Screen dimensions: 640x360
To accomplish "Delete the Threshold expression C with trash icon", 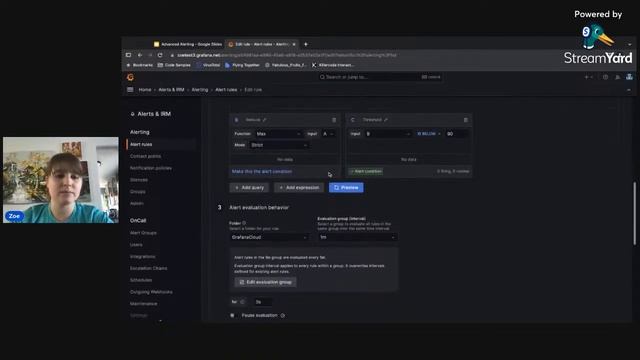I will tap(466, 120).
